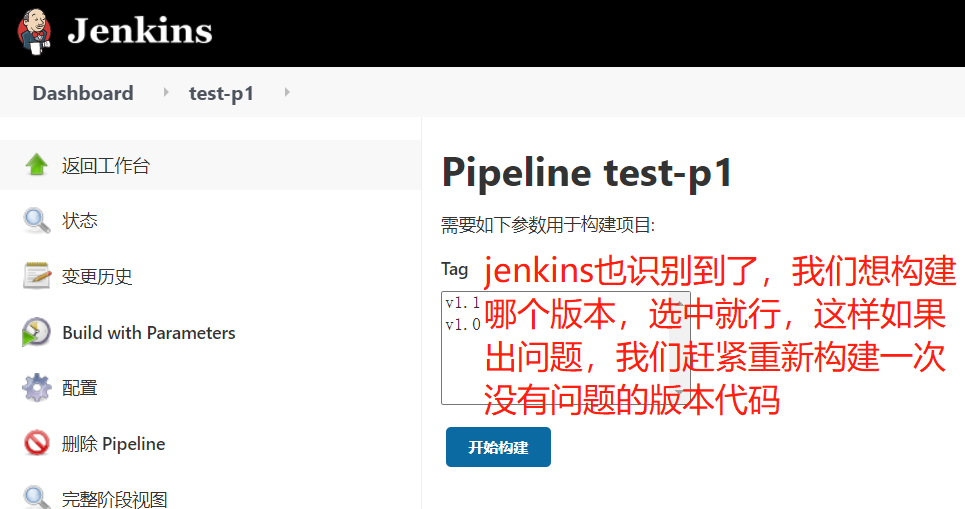Open the Dashboard breadcrumb link

tap(82, 93)
